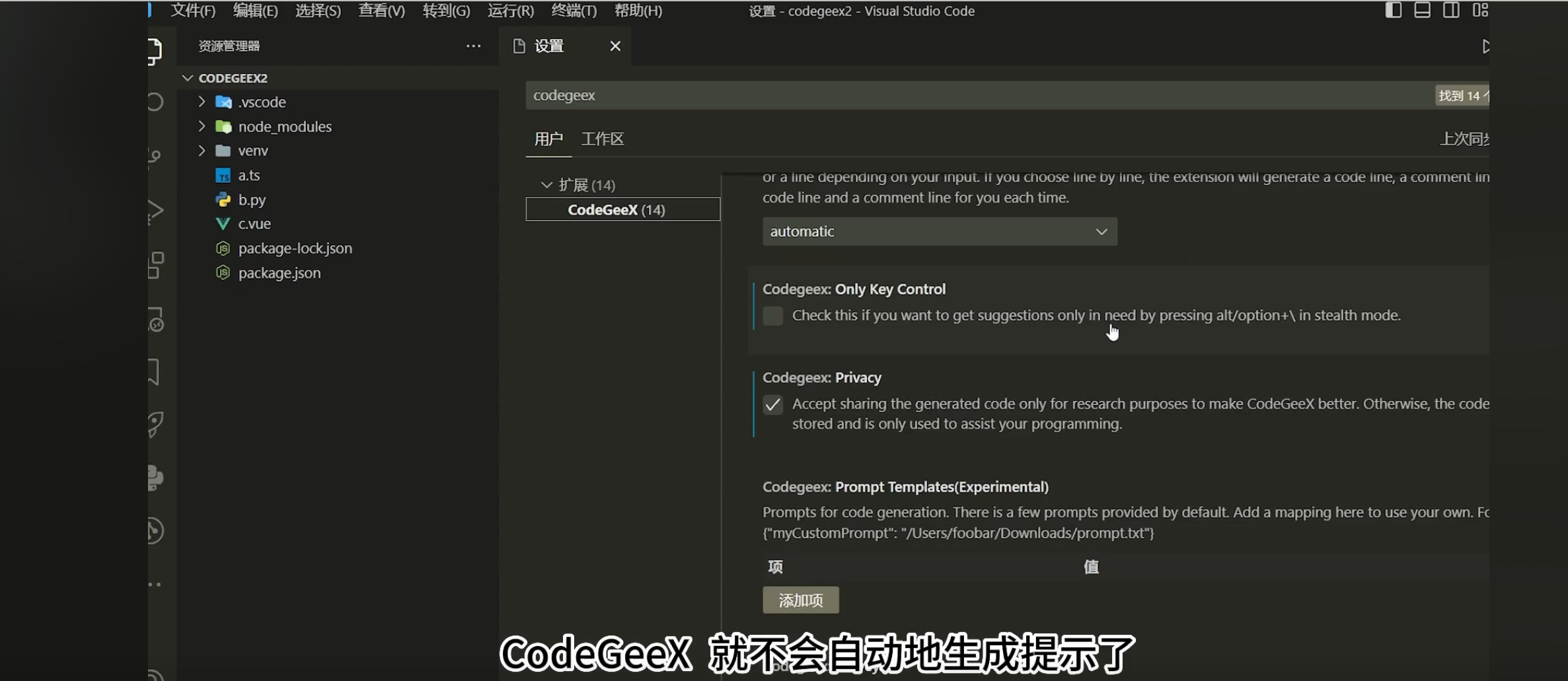Open the 转到(G) menu
The image size is (1568, 681).
[446, 11]
